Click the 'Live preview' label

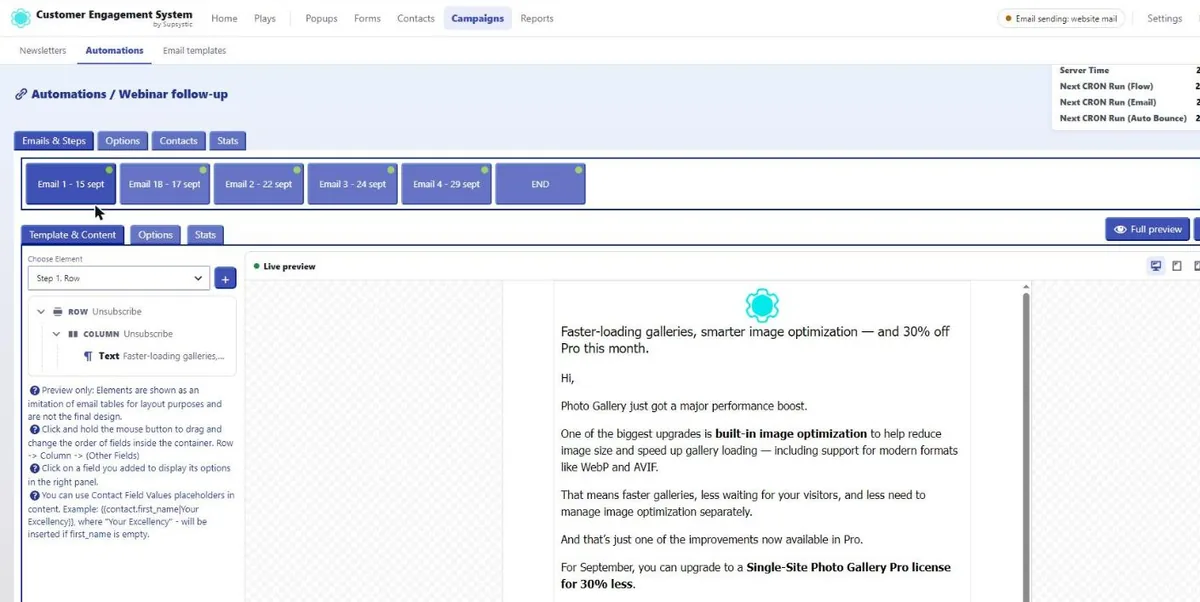pos(289,266)
